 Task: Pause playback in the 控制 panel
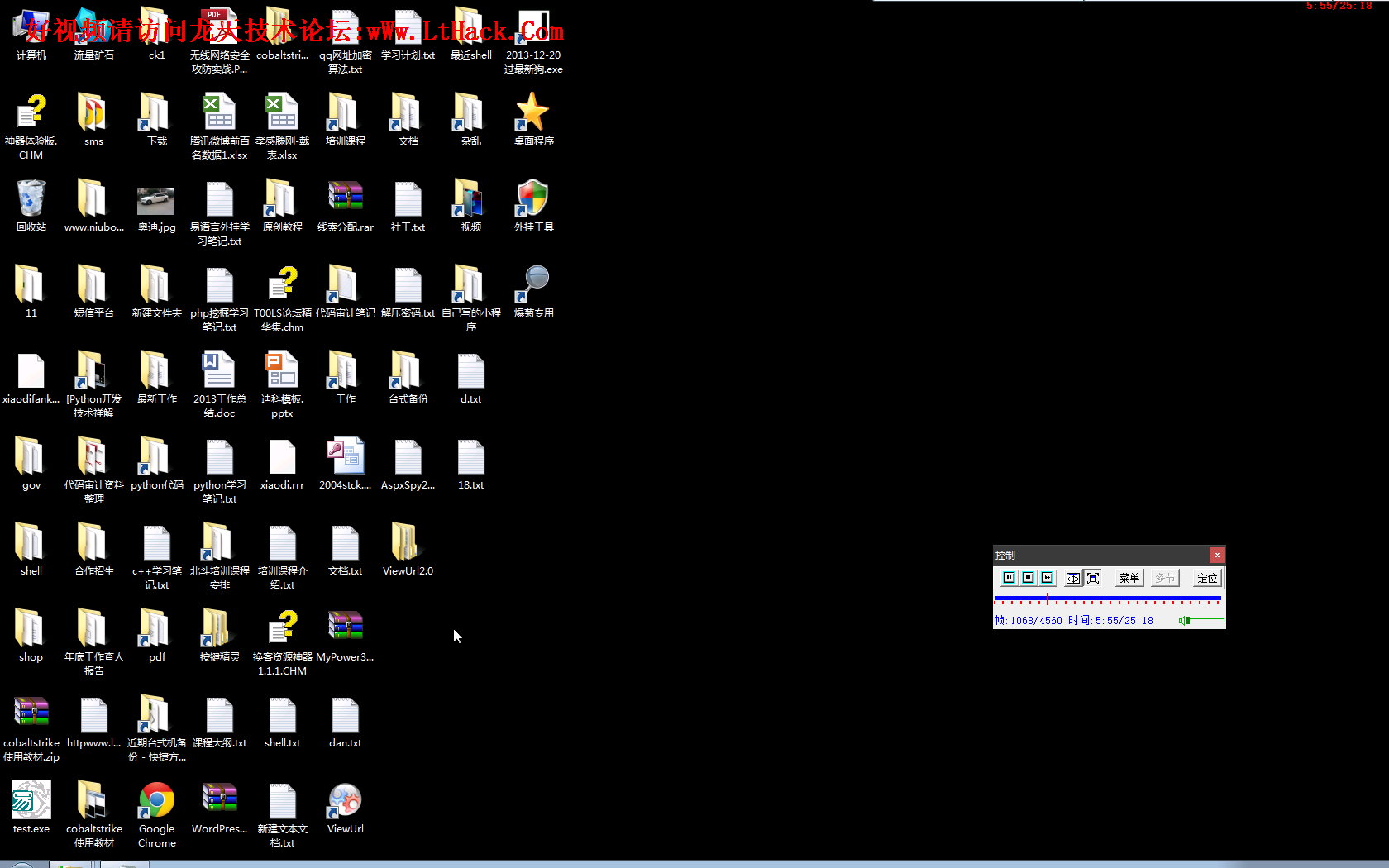[1009, 578]
